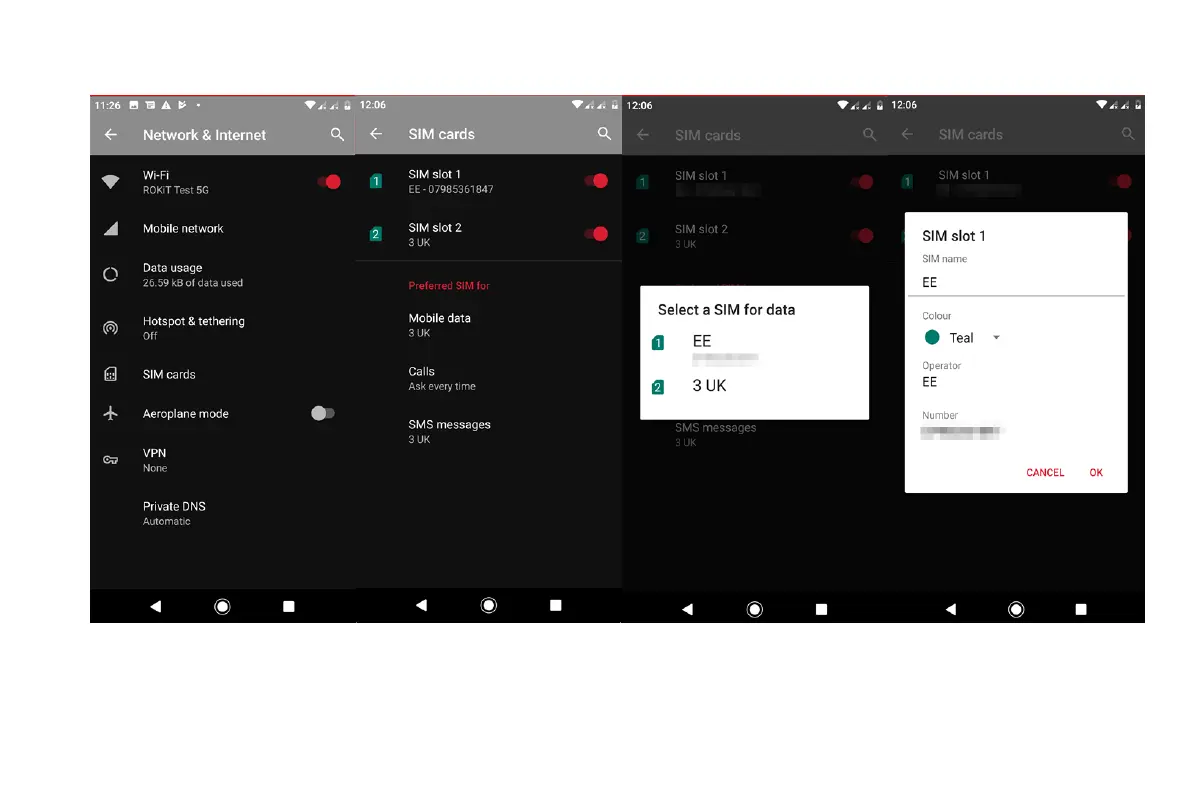Open SIM slot 1 EE details row

tap(488, 181)
